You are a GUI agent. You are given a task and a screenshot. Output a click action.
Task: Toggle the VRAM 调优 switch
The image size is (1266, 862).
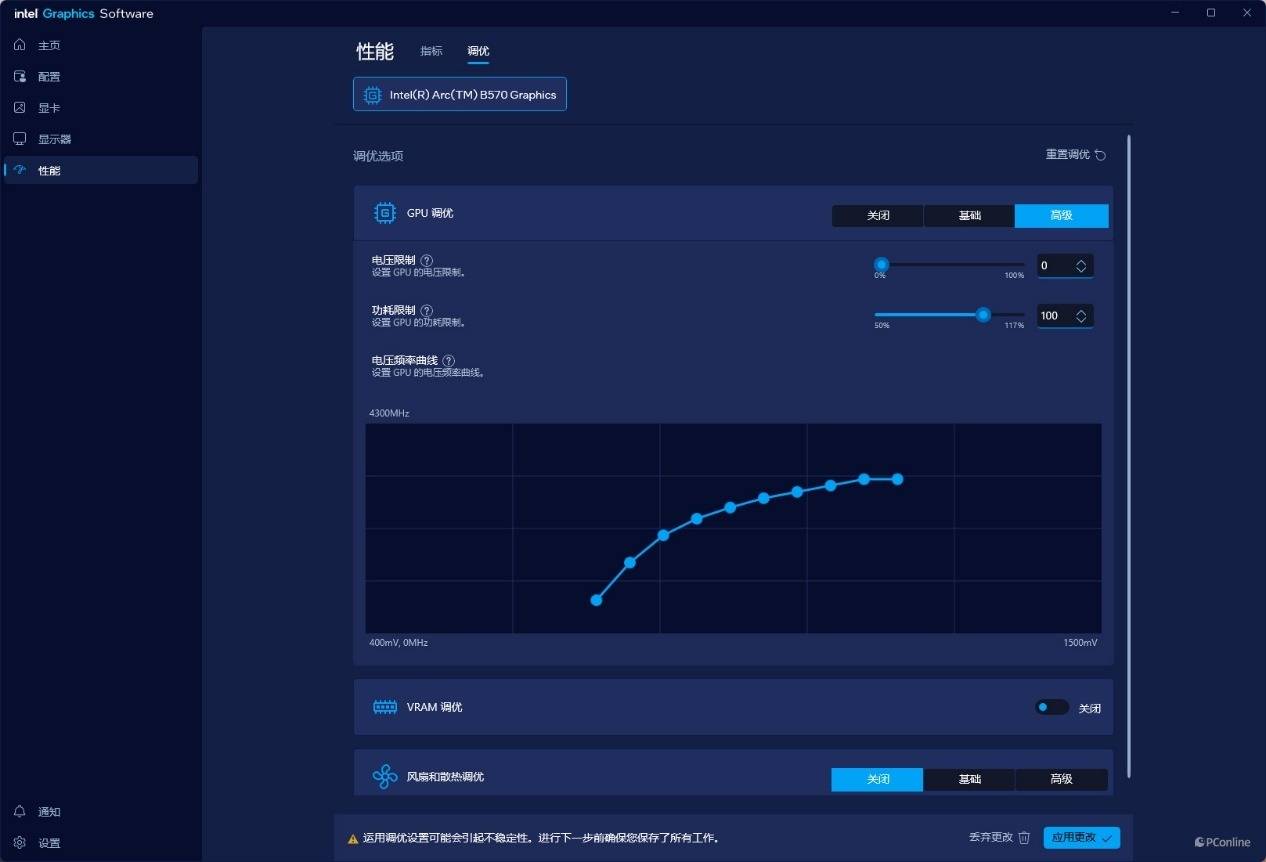click(x=1052, y=707)
